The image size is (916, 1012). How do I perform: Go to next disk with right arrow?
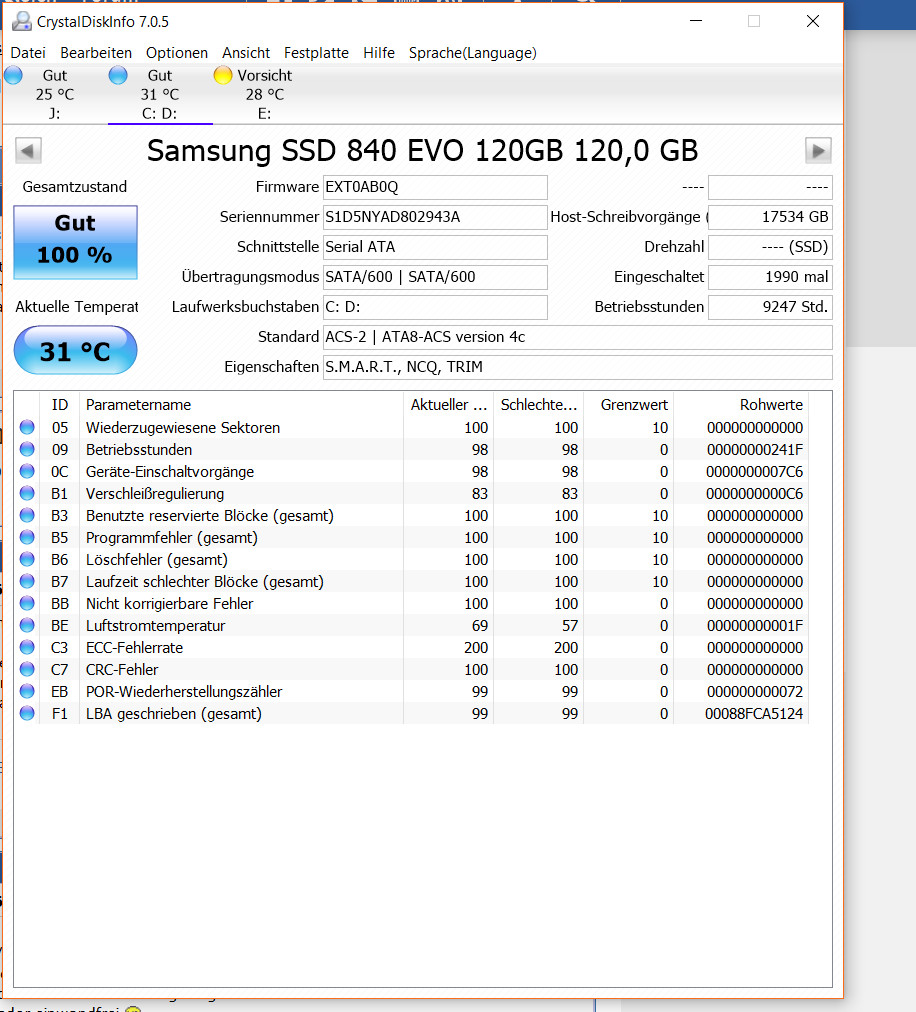[x=818, y=151]
